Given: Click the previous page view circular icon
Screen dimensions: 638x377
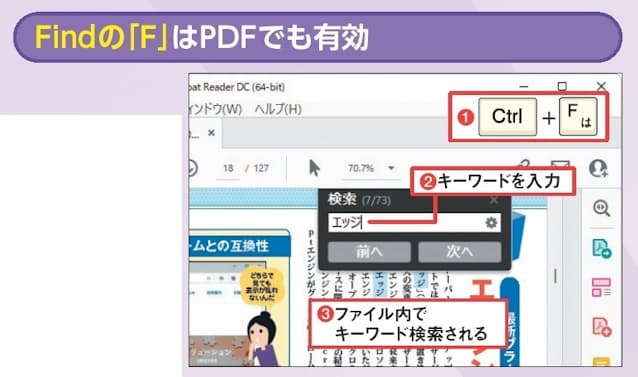Looking at the screenshot, I should click(192, 168).
